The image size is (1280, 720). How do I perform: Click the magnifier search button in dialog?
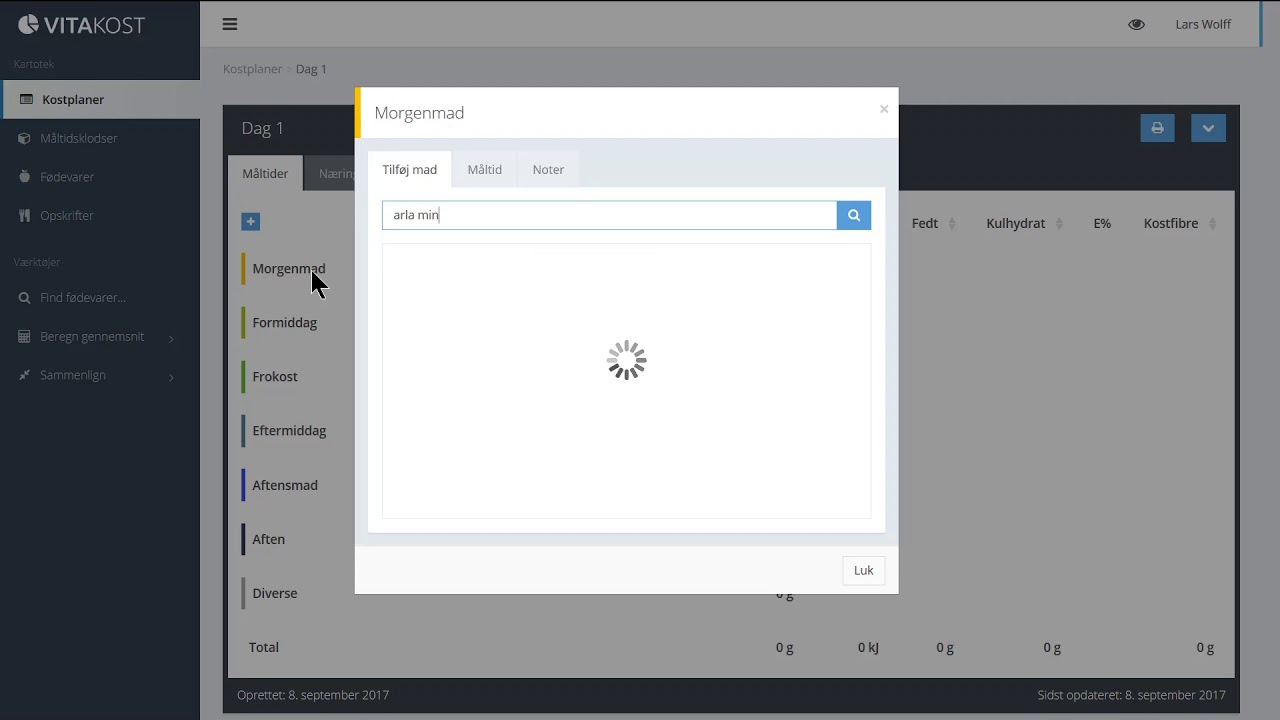coord(853,215)
